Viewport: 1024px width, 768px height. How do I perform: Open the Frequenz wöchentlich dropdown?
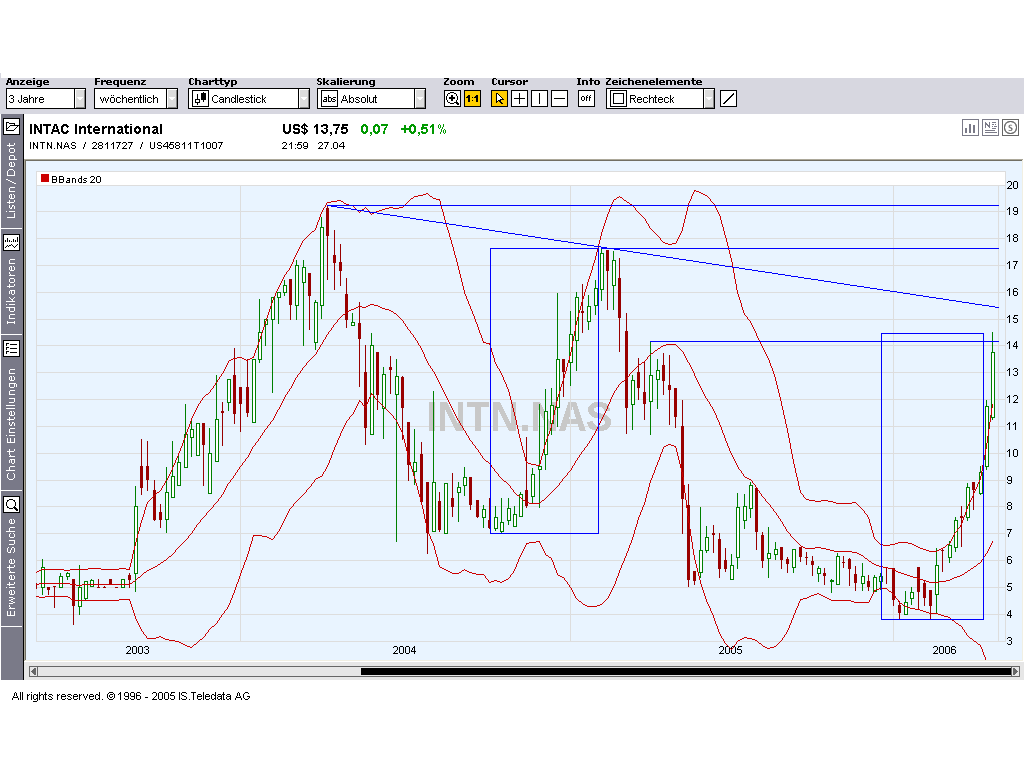pos(135,99)
